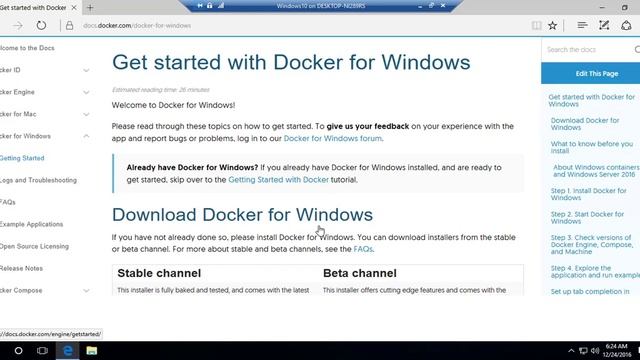
Task: Follow the Docker for Windows forum link
Action: pos(333,138)
